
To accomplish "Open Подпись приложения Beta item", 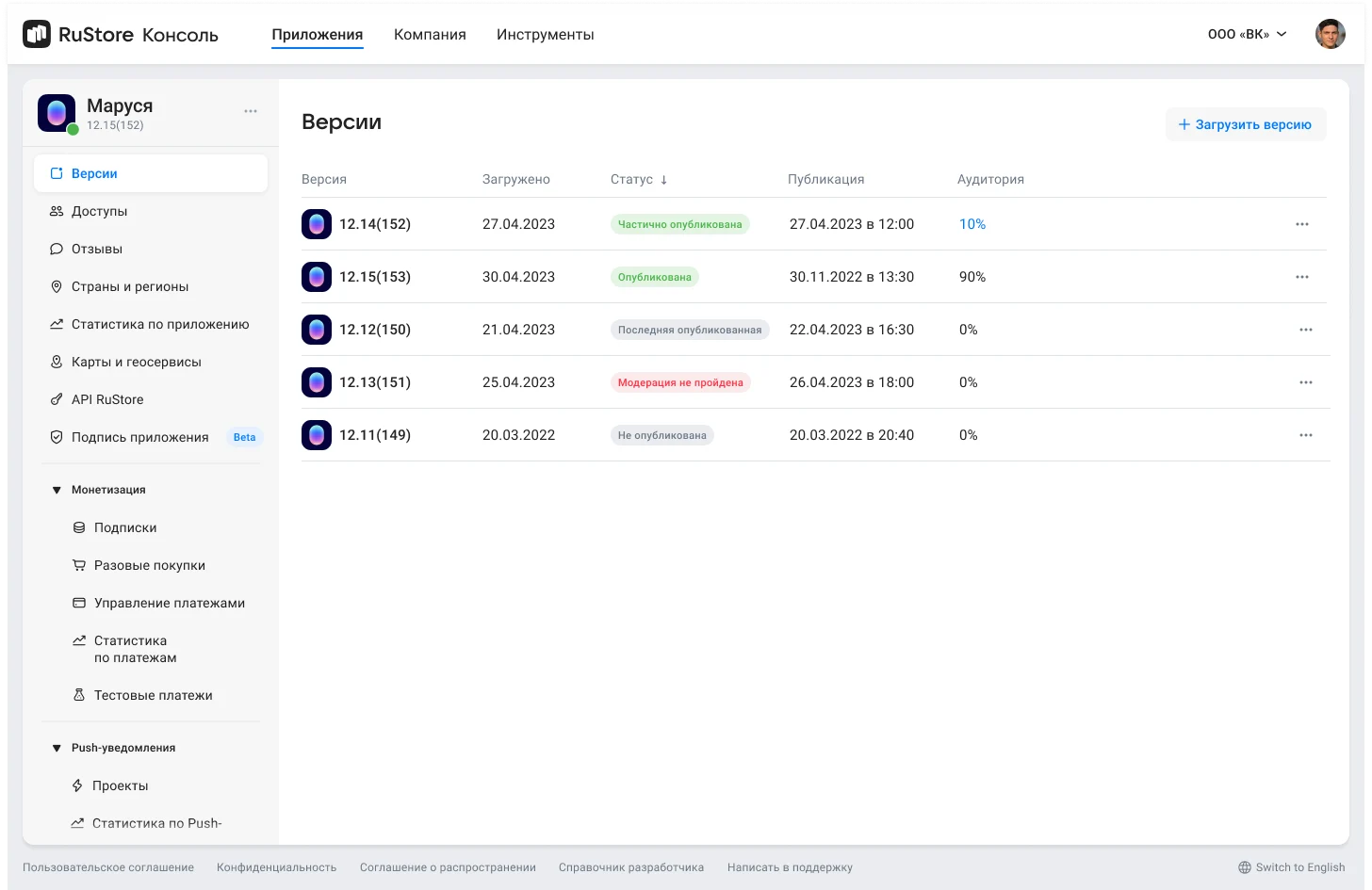I will pyautogui.click(x=139, y=437).
